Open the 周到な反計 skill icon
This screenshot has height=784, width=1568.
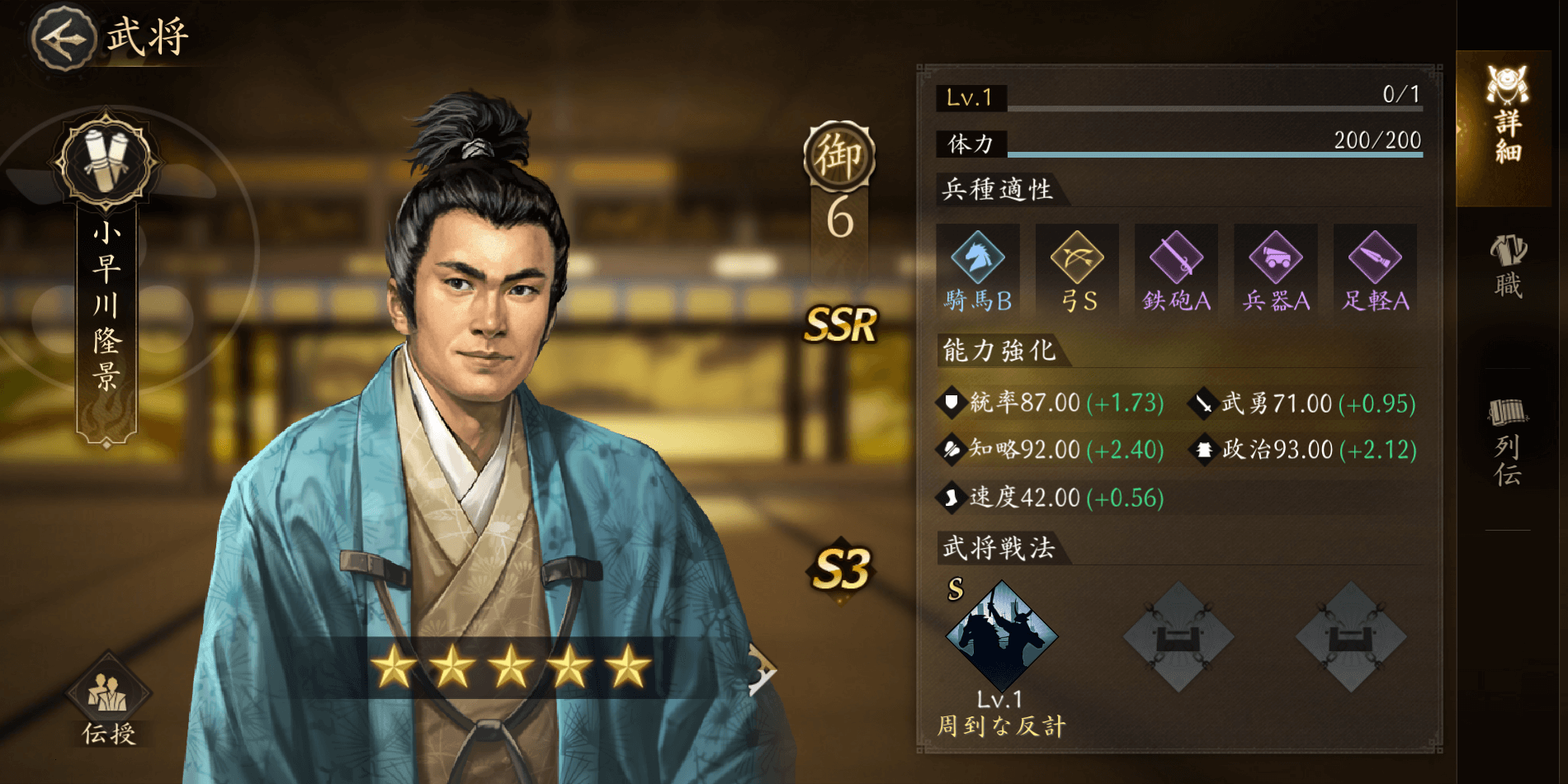click(1001, 635)
